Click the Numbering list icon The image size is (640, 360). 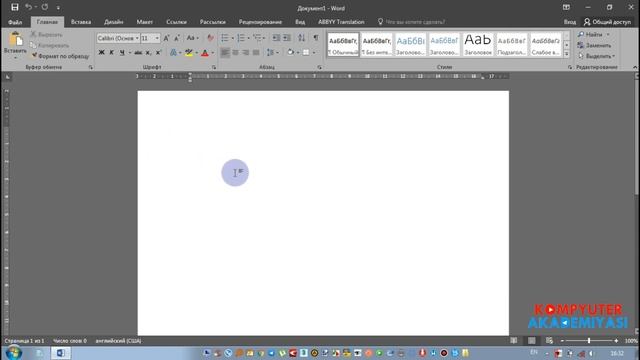(241, 38)
